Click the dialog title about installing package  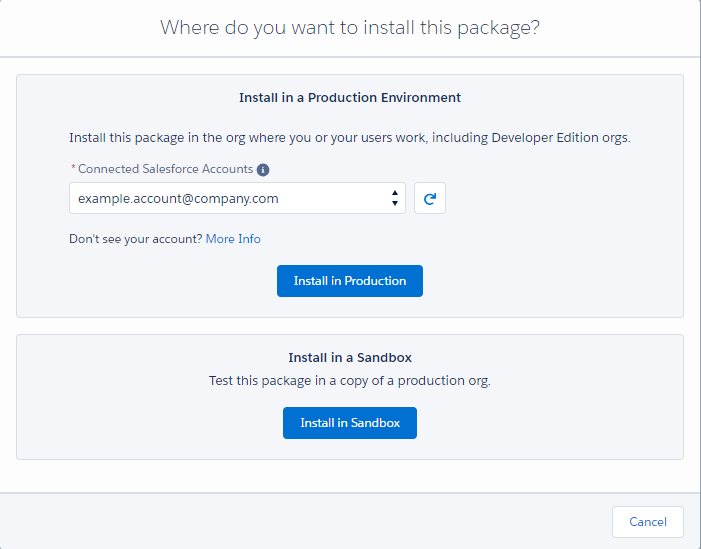pyautogui.click(x=350, y=28)
